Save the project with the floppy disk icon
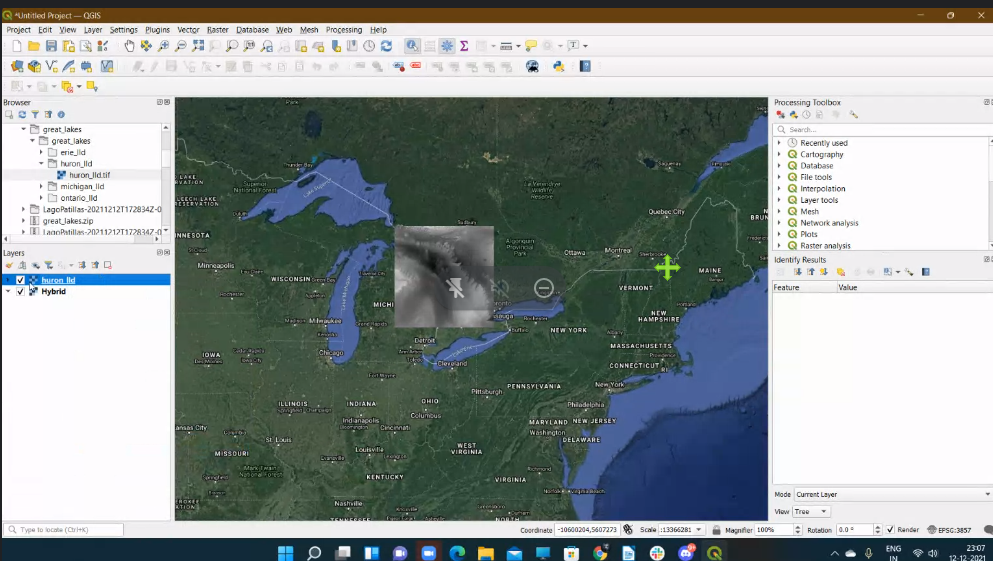Screen dimensions: 993x561 (x=51, y=46)
